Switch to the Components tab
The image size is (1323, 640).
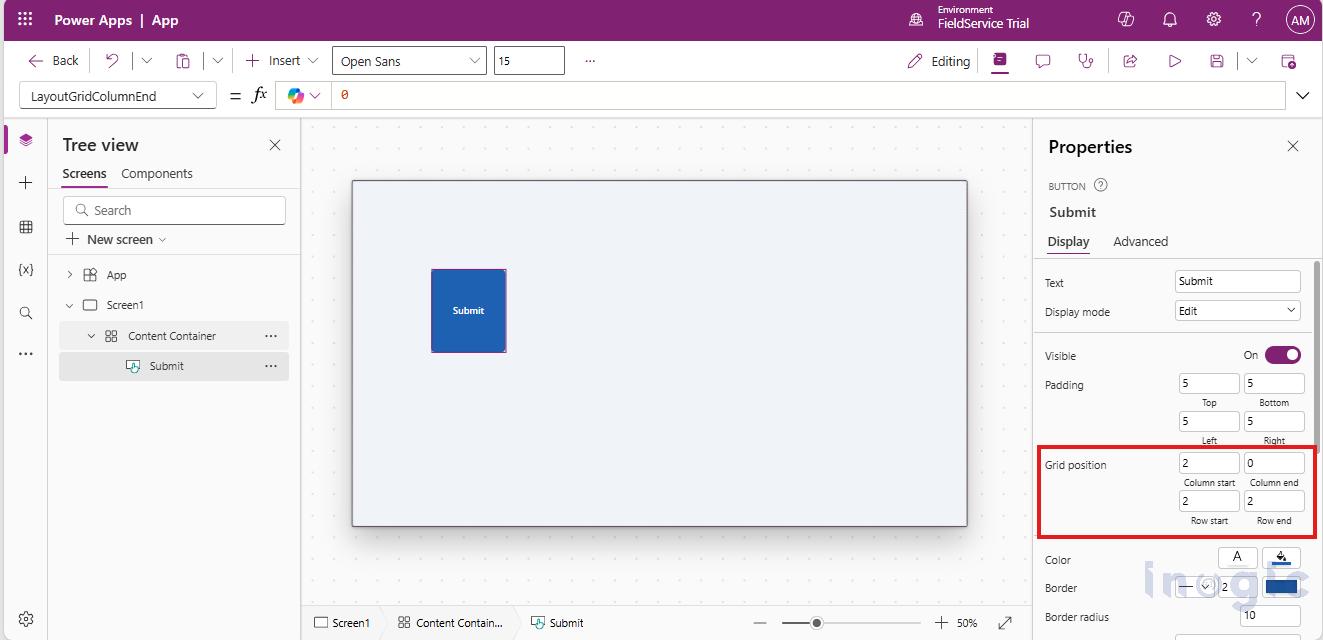click(x=156, y=173)
